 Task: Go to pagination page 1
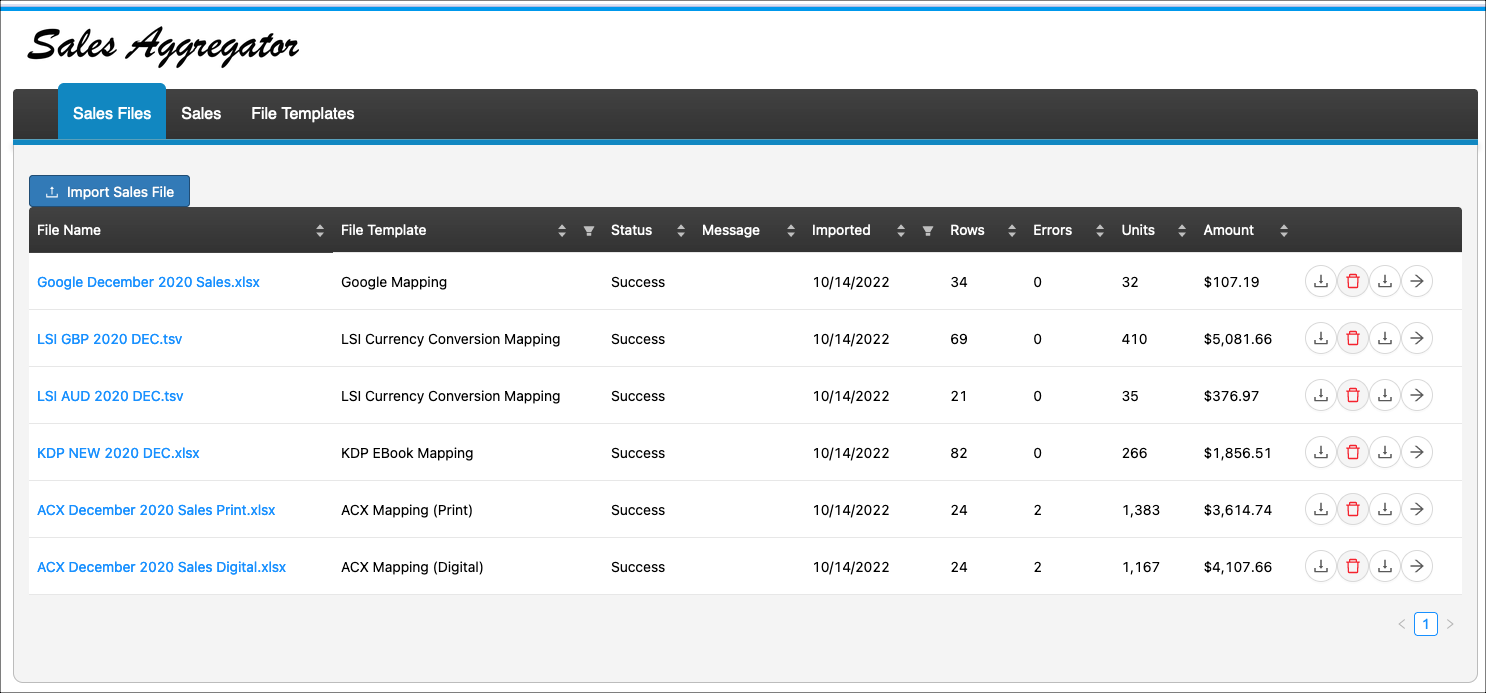[1426, 624]
